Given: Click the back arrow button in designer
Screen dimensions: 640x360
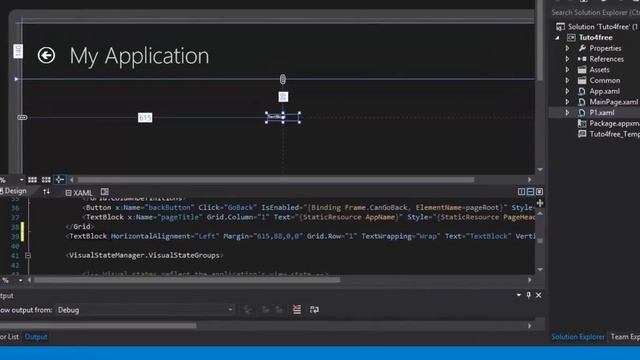Looking at the screenshot, I should click(46, 55).
